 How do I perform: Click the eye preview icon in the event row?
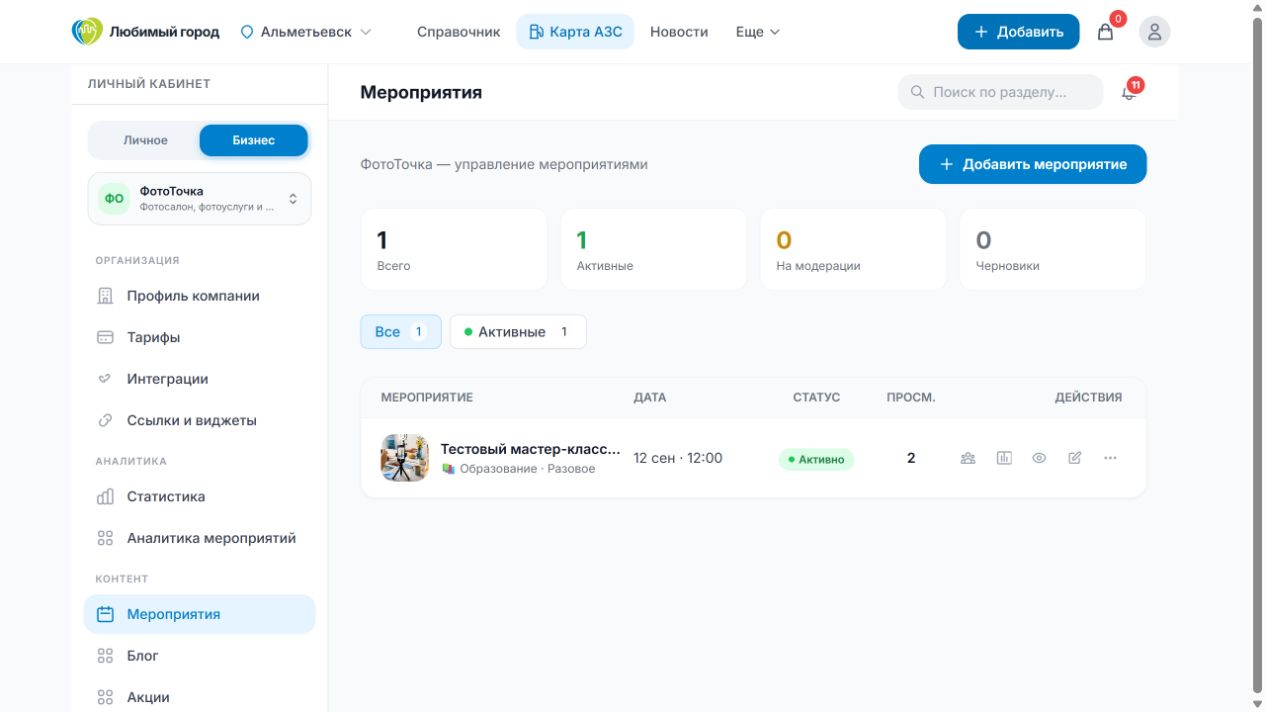click(1039, 458)
